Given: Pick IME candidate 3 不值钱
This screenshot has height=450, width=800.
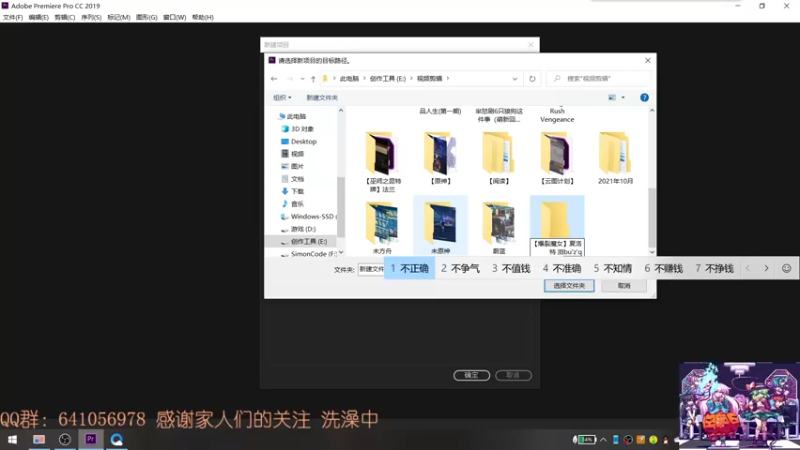Looking at the screenshot, I should (x=511, y=268).
